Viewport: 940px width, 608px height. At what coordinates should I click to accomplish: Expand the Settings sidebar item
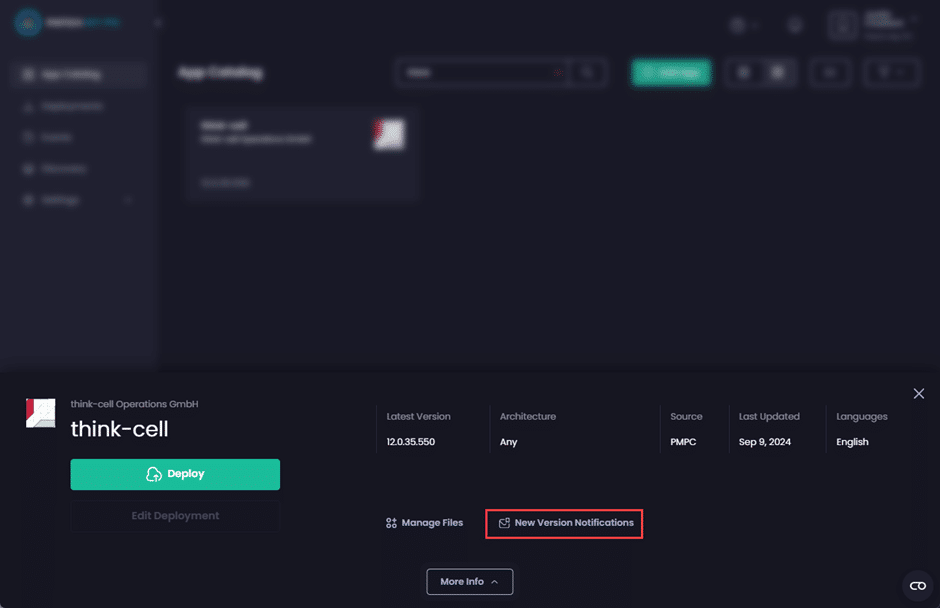click(75, 200)
